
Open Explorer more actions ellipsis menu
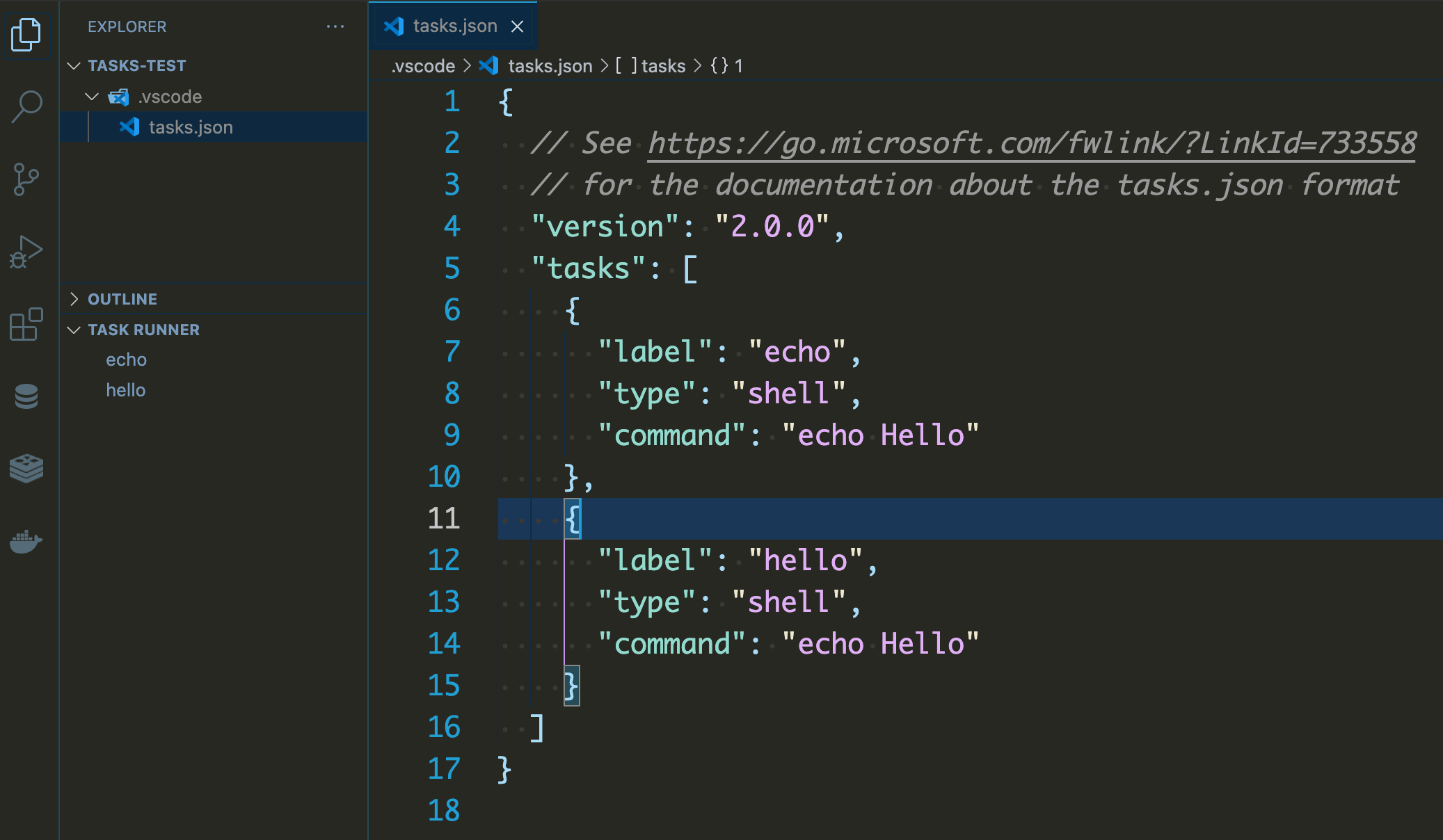click(x=335, y=26)
